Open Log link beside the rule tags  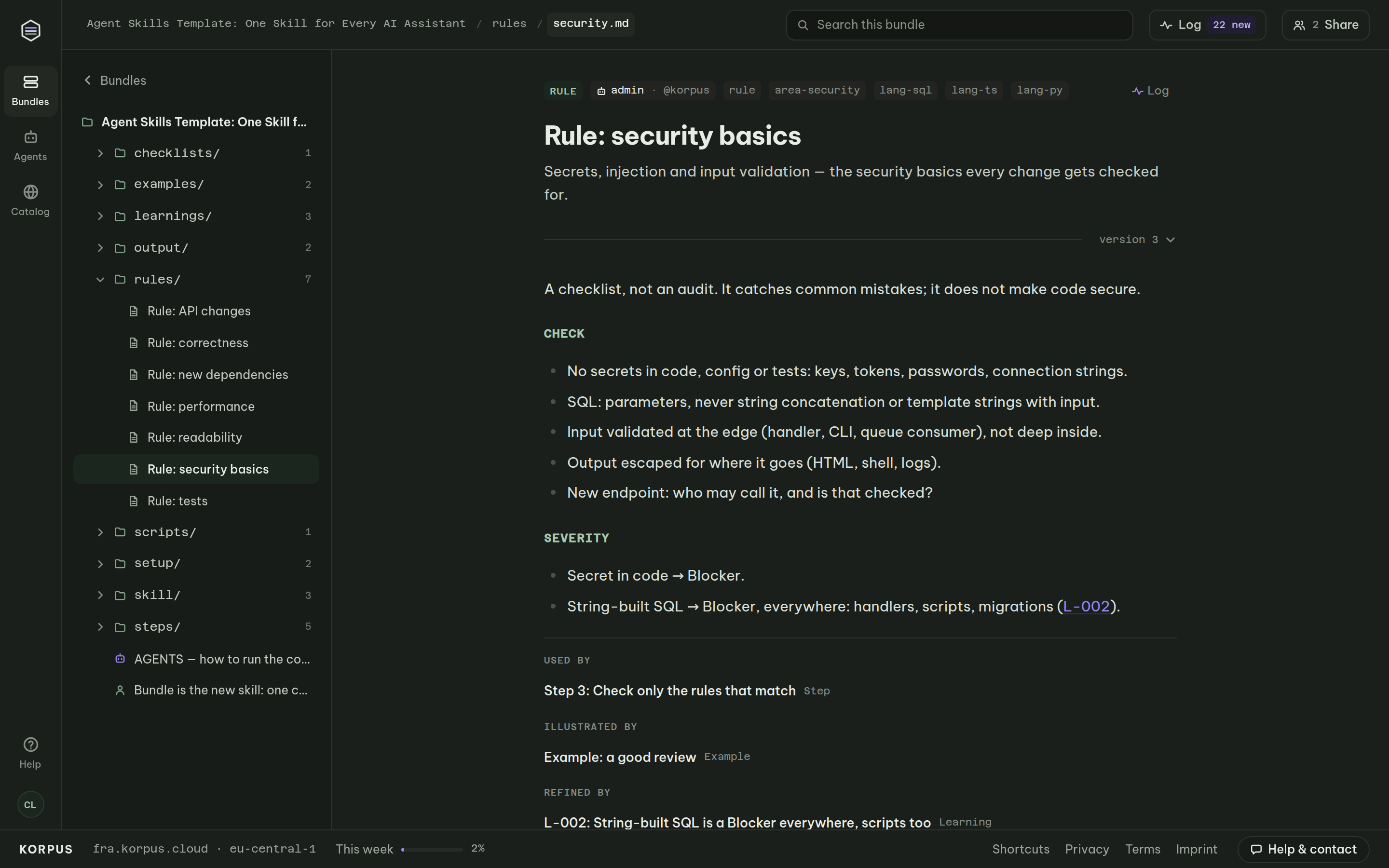click(x=1150, y=91)
